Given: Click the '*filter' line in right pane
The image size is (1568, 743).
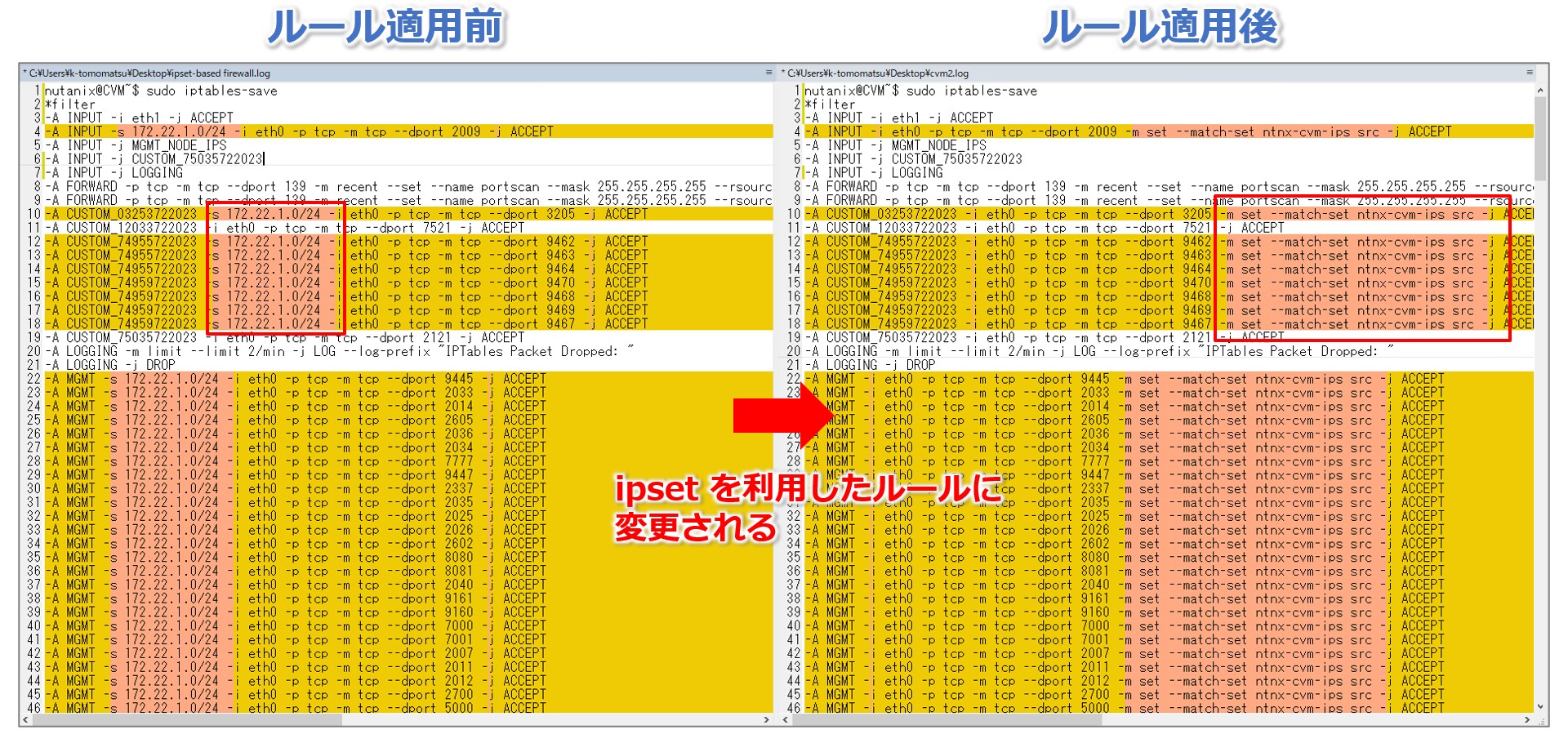Looking at the screenshot, I should coord(830,105).
